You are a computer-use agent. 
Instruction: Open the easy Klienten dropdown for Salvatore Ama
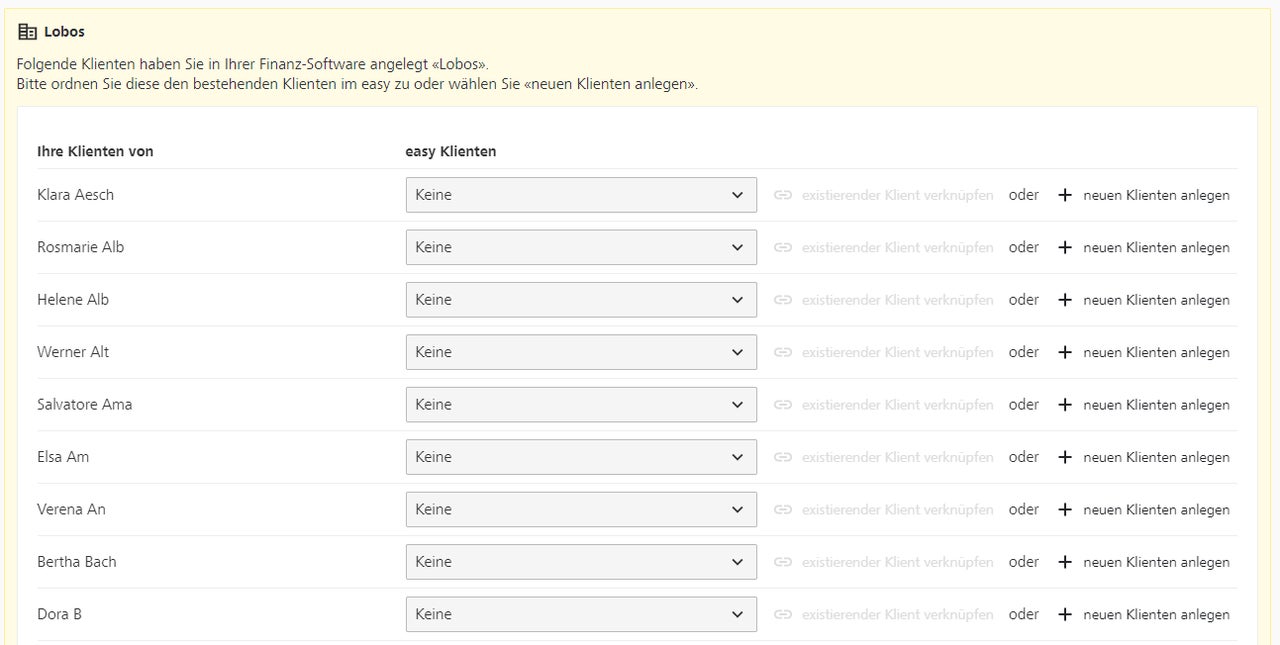(x=581, y=404)
